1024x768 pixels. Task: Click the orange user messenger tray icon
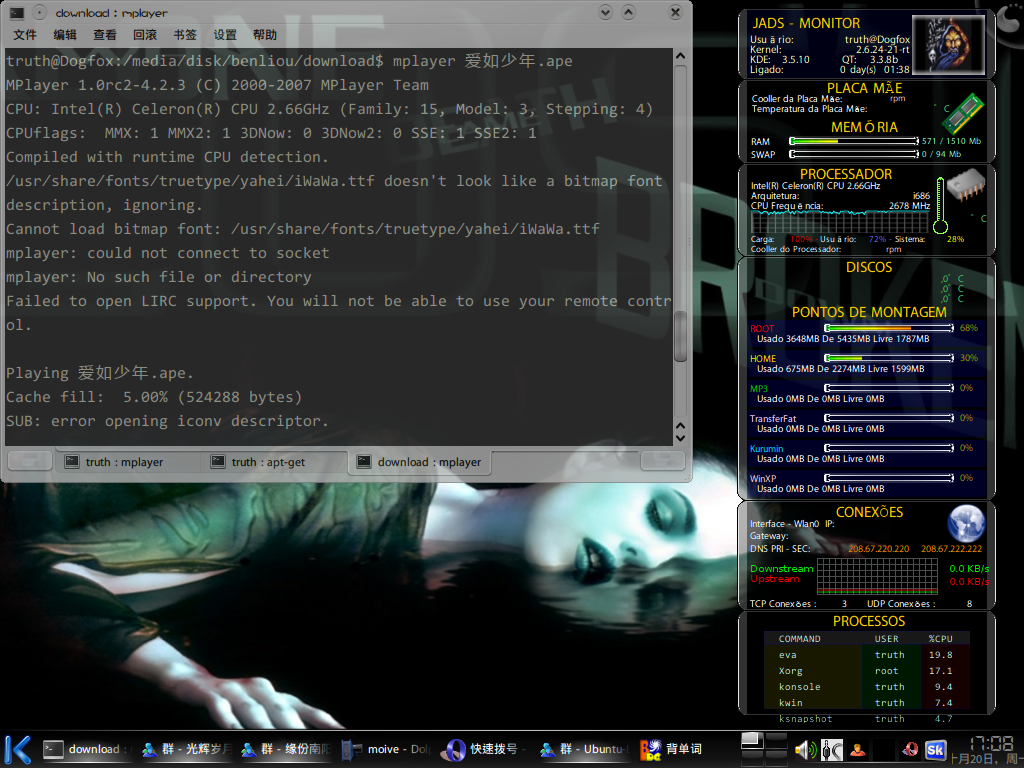pyautogui.click(x=857, y=750)
